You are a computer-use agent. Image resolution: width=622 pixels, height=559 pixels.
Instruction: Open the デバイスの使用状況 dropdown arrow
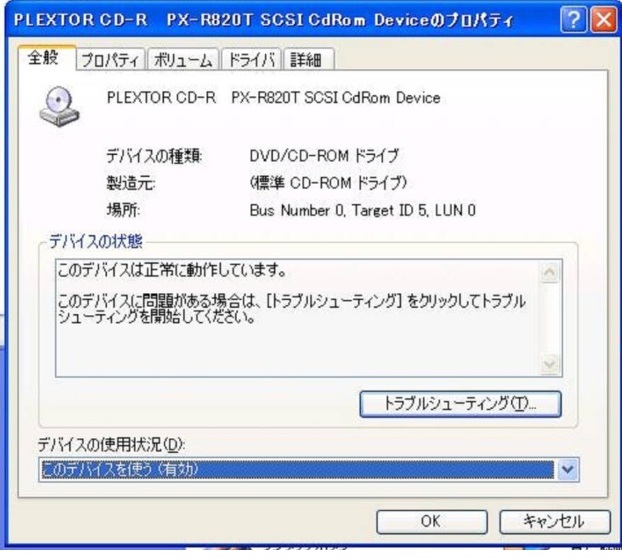click(x=568, y=470)
